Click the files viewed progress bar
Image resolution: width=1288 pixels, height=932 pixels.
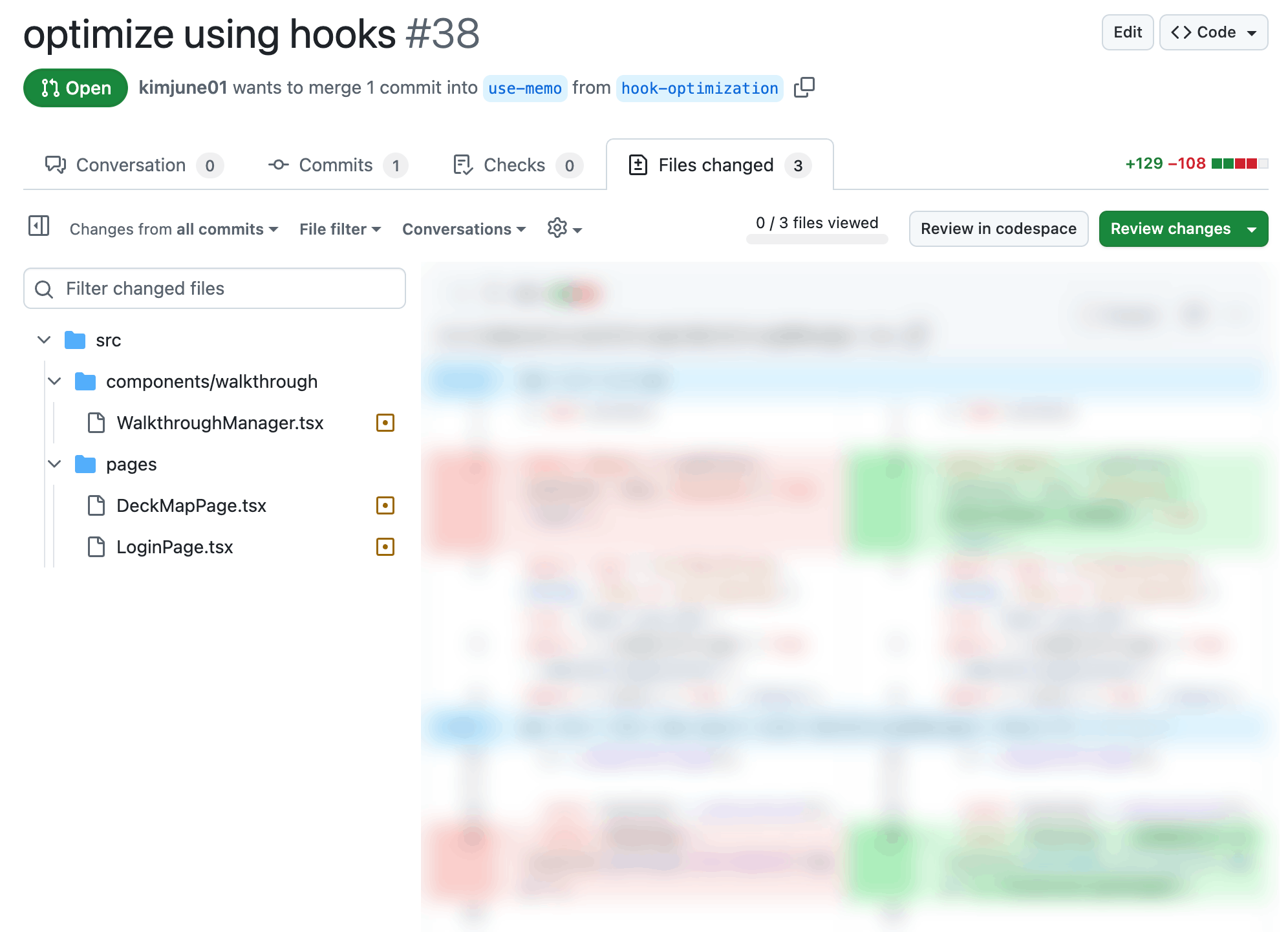(817, 239)
